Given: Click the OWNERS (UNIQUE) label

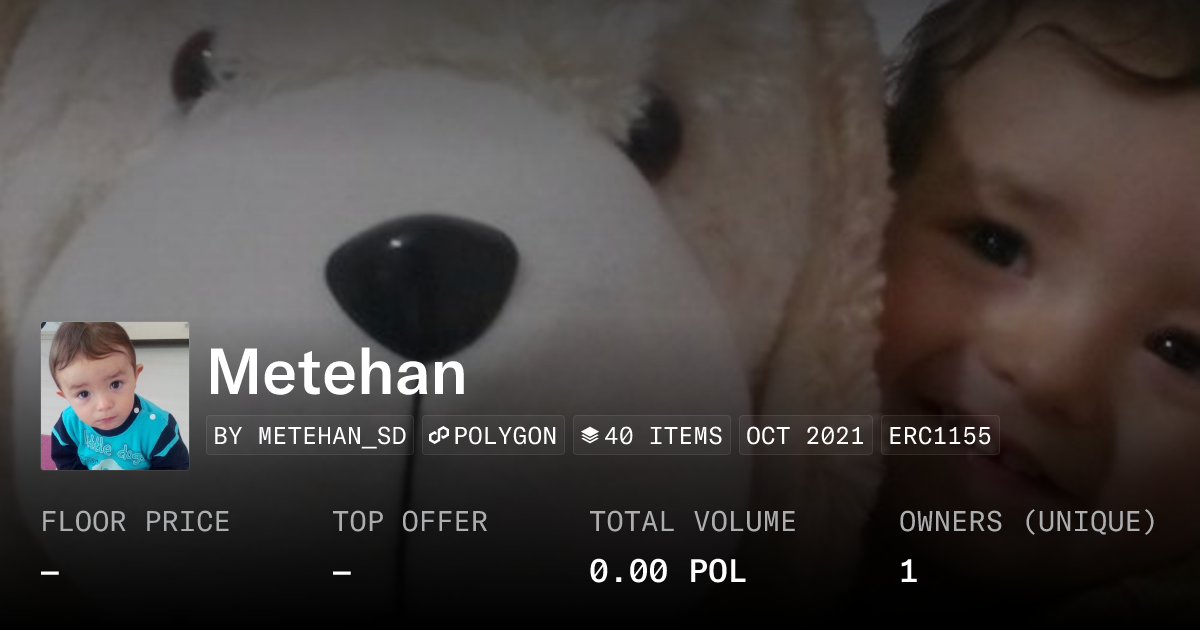Looking at the screenshot, I should [x=1028, y=522].
